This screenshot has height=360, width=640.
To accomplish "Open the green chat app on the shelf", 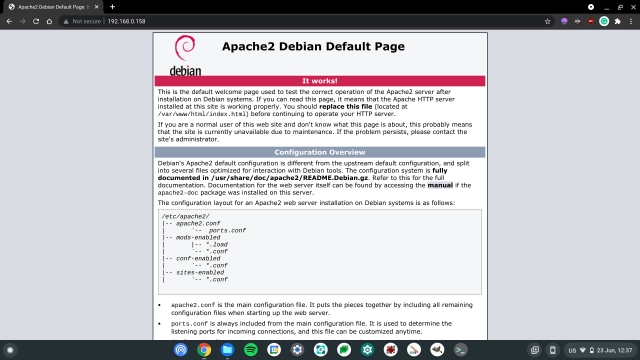I will (x=344, y=350).
